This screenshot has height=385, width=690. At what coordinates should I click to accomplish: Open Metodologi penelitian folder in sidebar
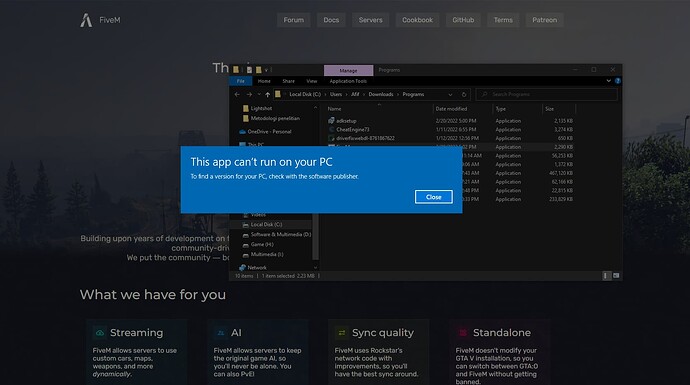[275, 118]
